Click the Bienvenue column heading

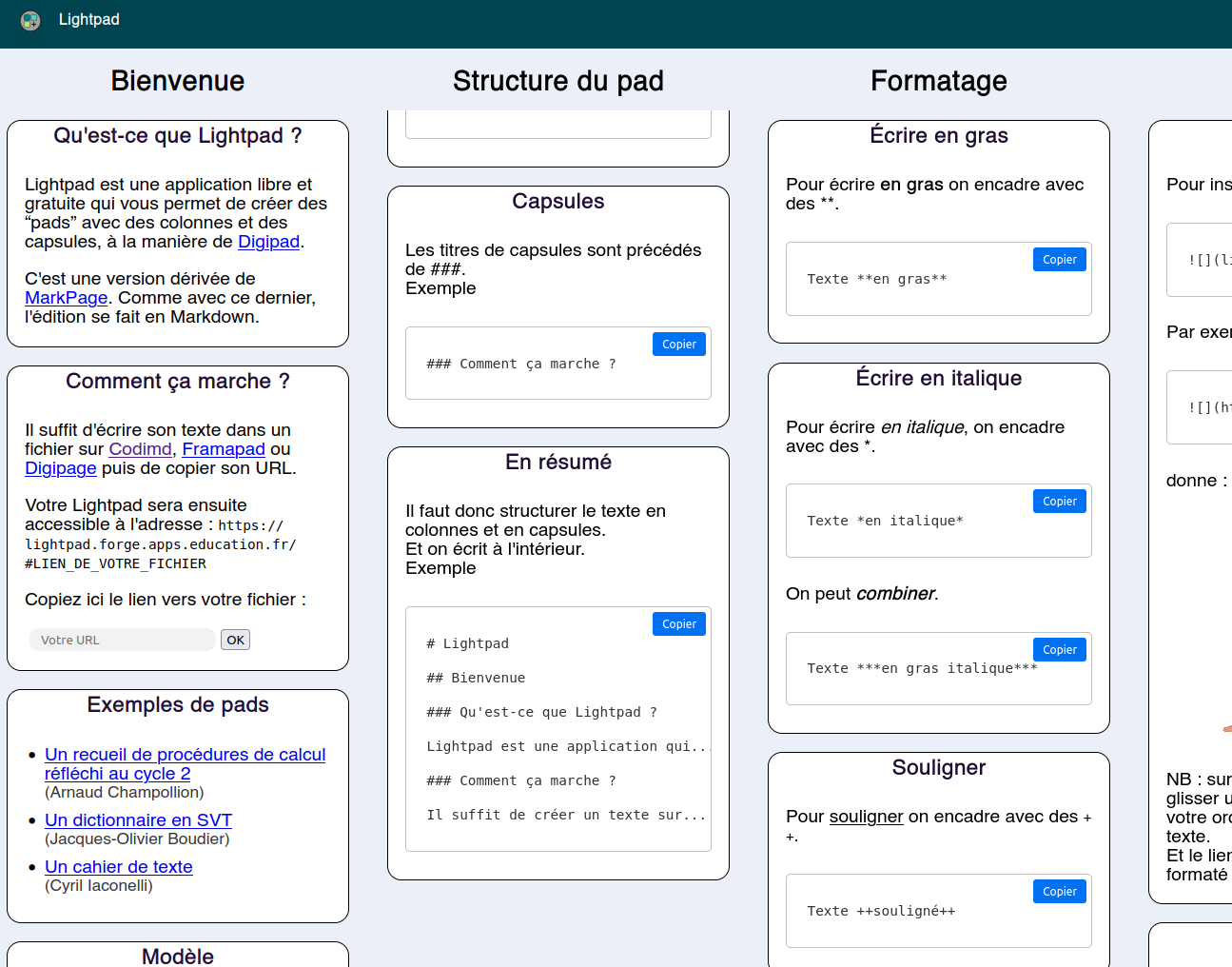178,81
